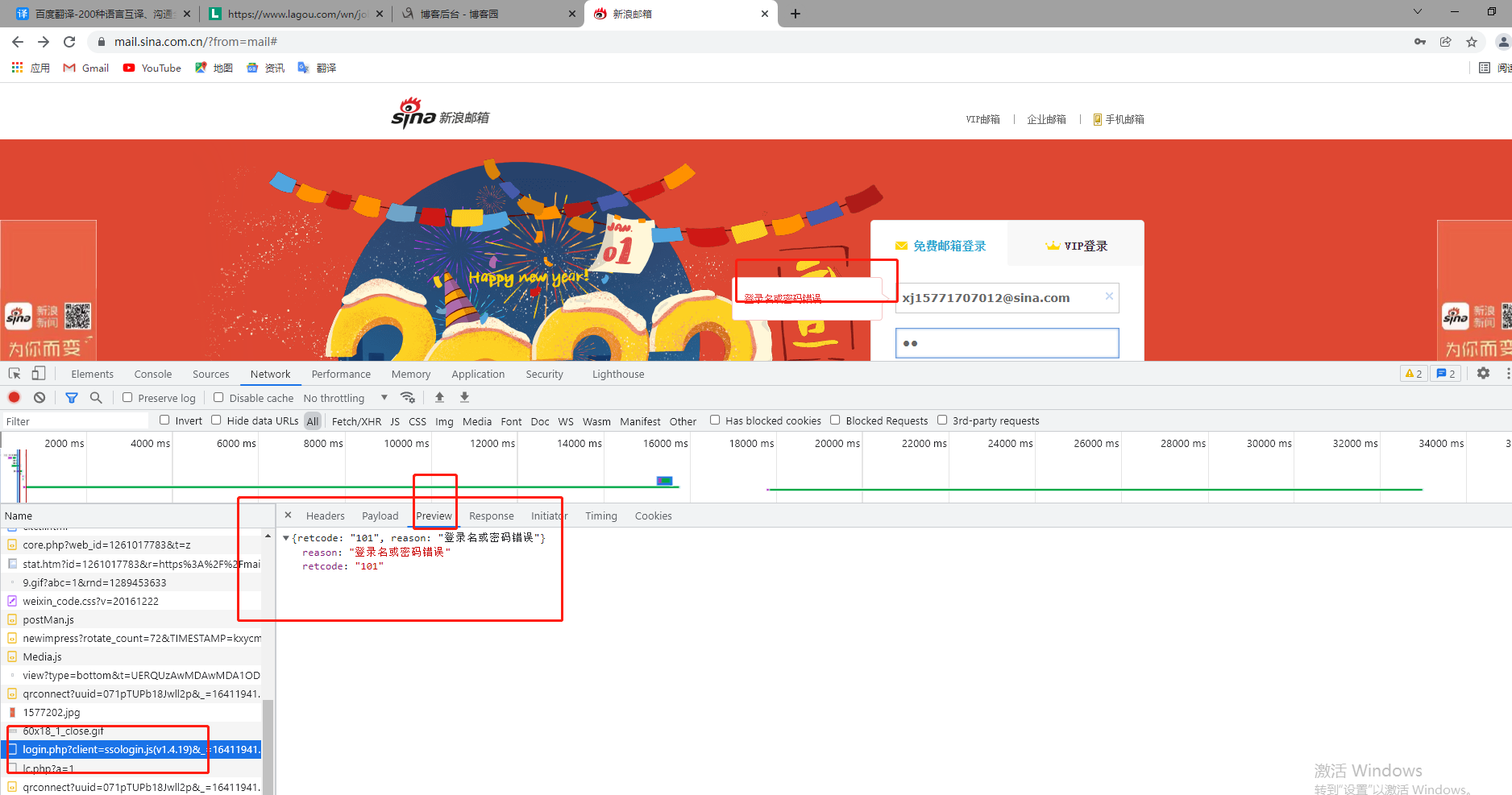1512x795 pixels.
Task: Toggle the network filter funnel icon
Action: pos(72,397)
